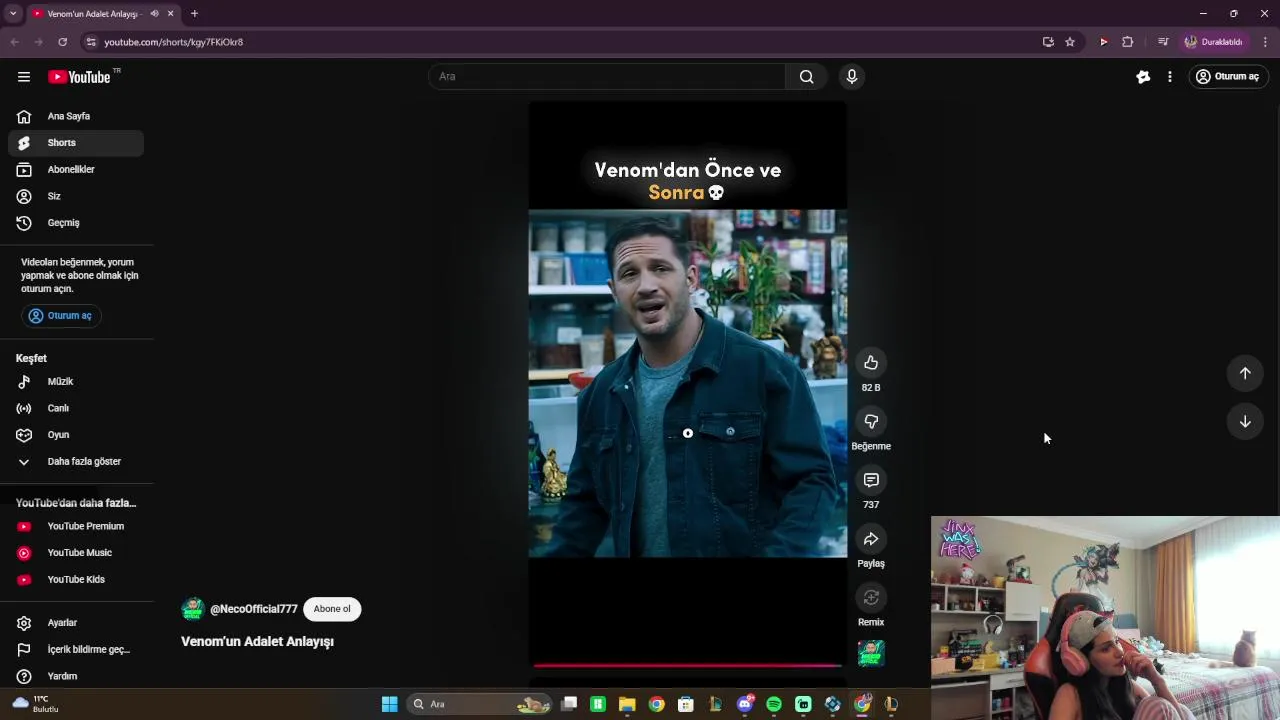Mute the tab via speaker icon
Viewport: 1280px width, 720px height.
coord(154,14)
